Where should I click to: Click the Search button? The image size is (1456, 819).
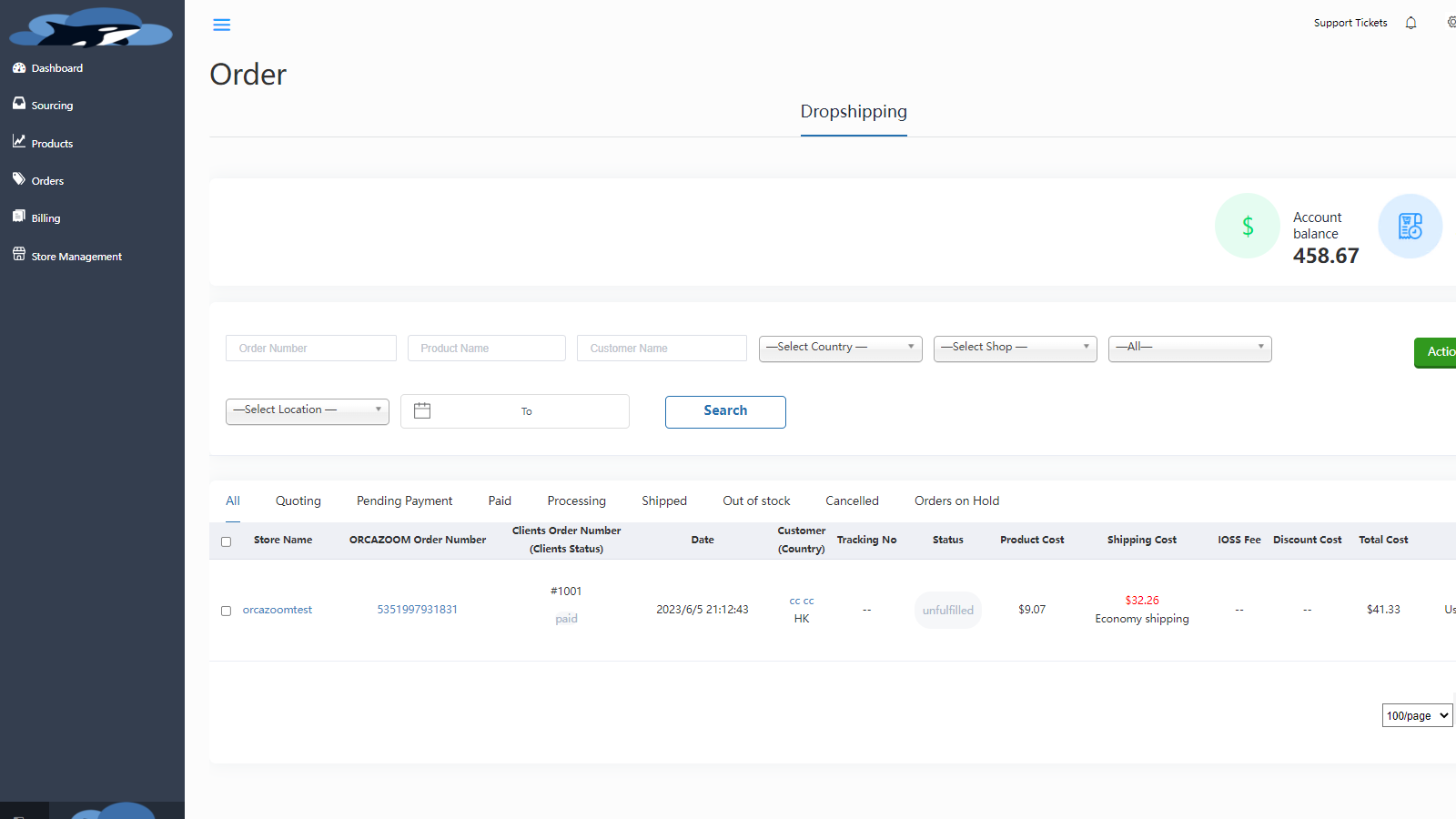click(x=725, y=411)
